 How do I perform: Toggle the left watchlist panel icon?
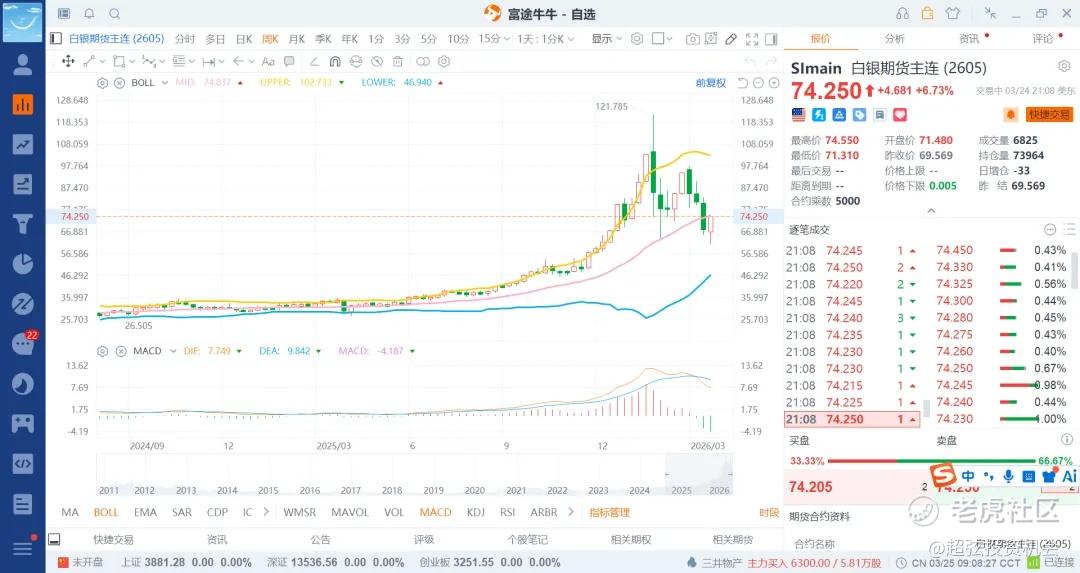point(56,39)
